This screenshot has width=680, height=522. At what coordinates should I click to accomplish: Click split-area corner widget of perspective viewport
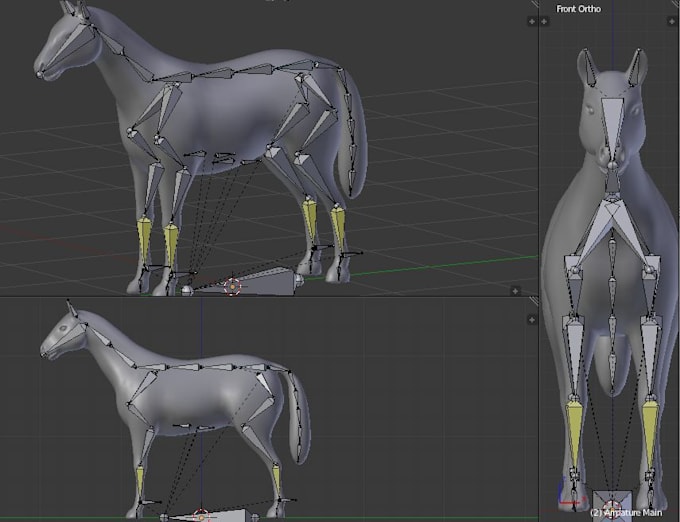tap(533, 3)
